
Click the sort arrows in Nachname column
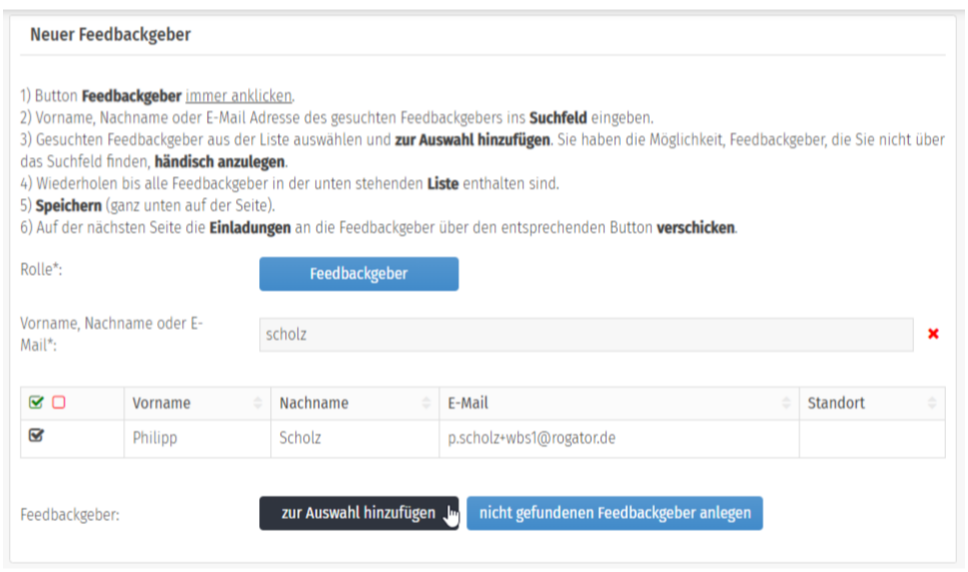pos(427,403)
